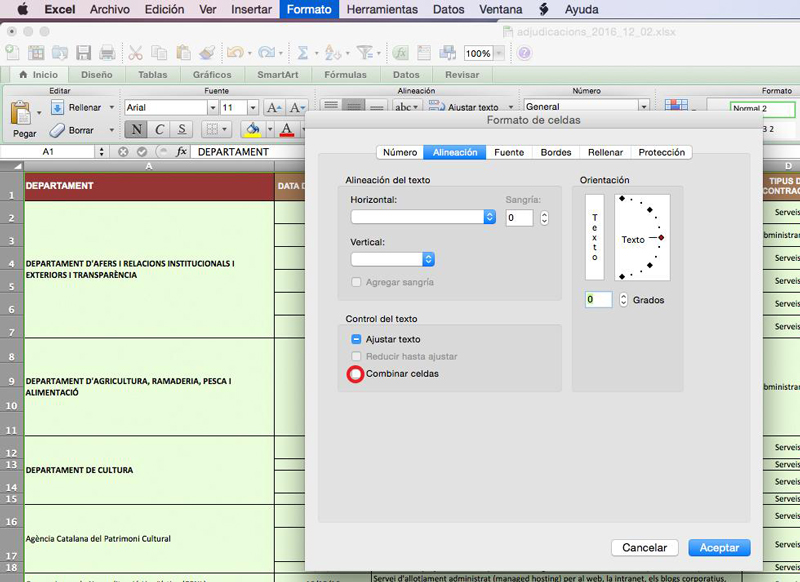Expand the Rellenar dropdown arrow
Image resolution: width=800 pixels, height=582 pixels.
112,108
